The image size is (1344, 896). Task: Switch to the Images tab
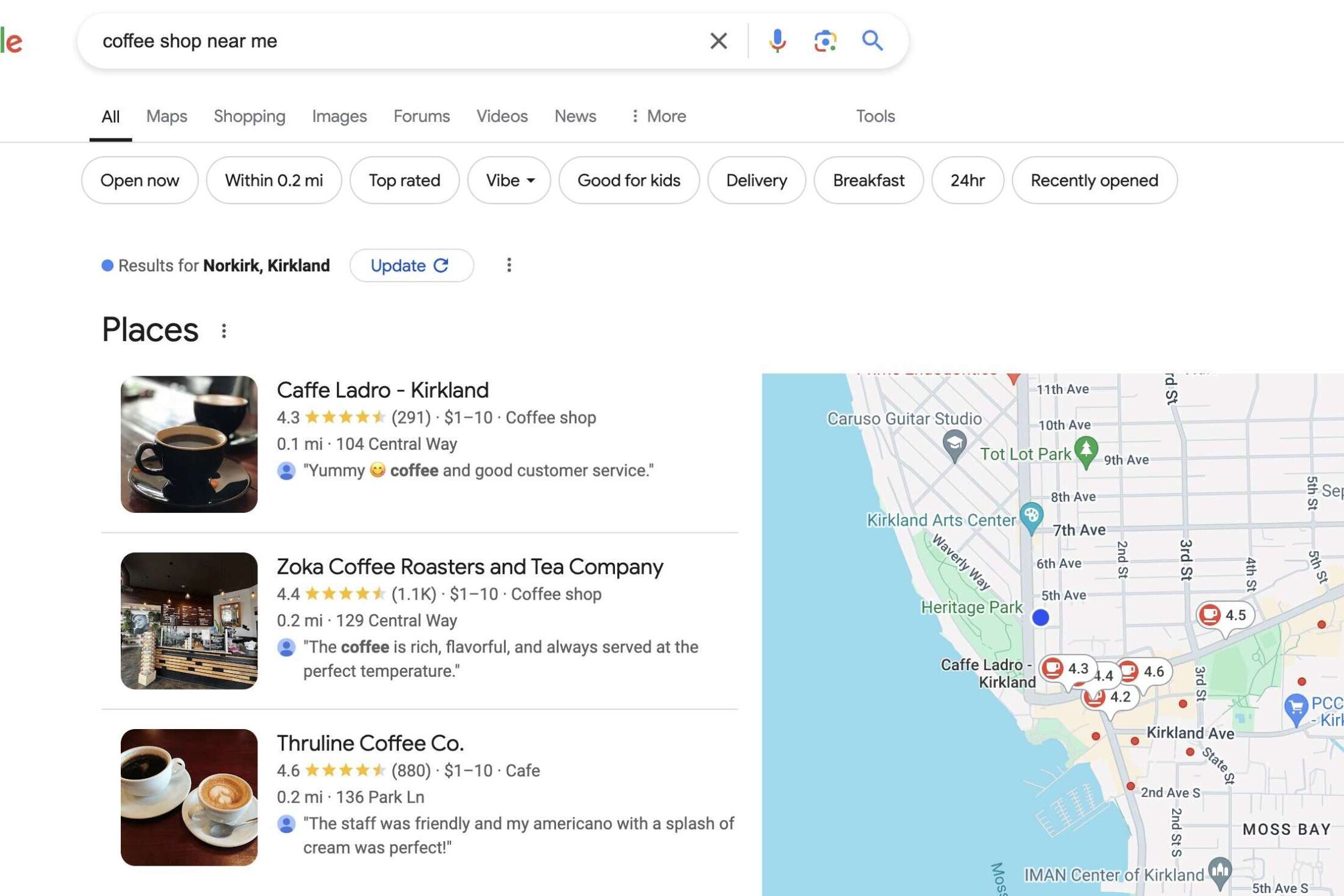click(x=339, y=116)
